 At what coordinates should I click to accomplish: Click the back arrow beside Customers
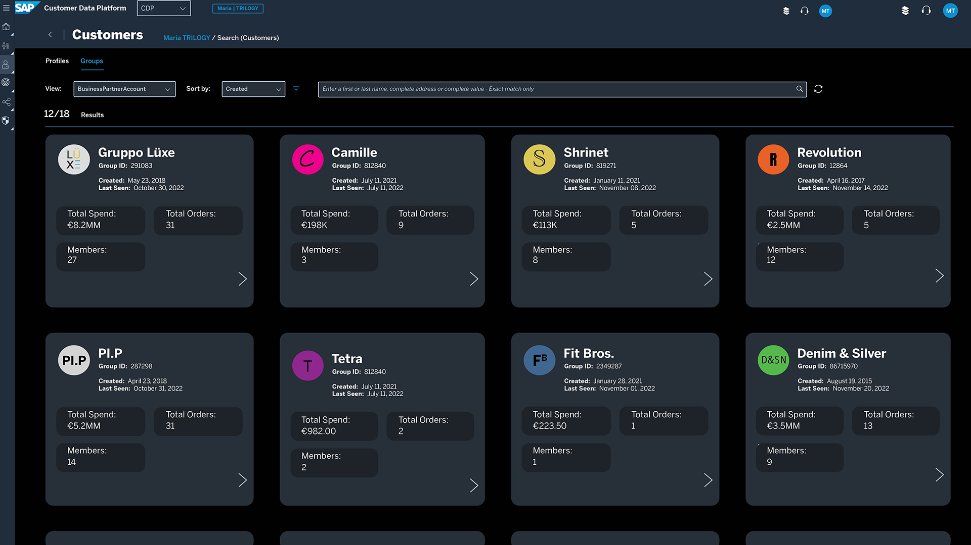[x=50, y=35]
